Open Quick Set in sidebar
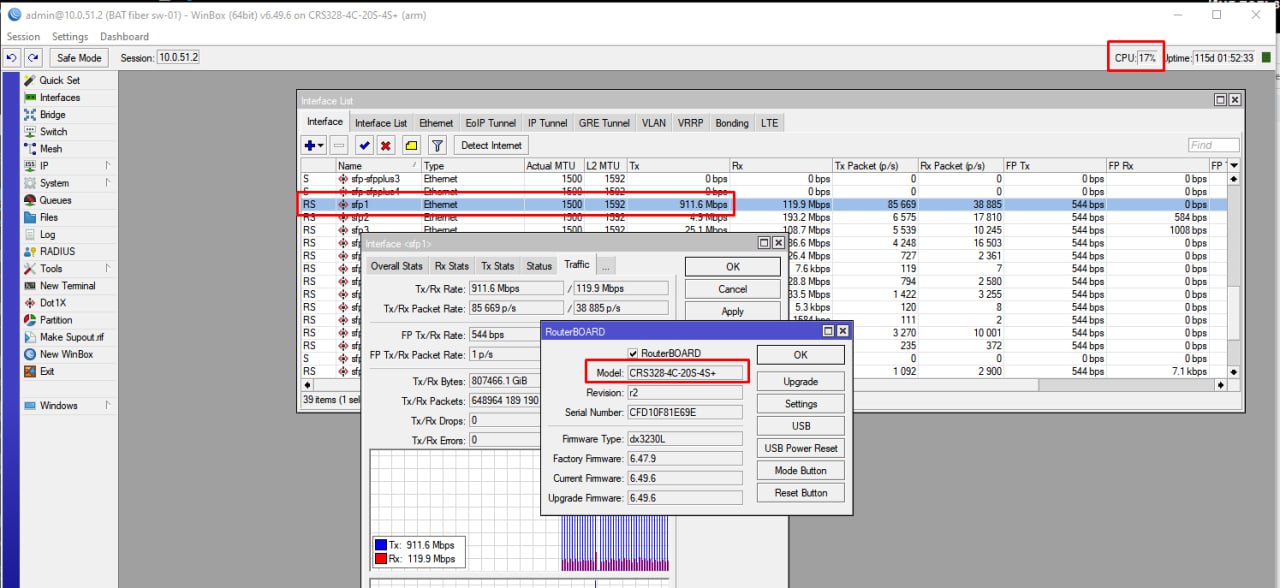 (x=60, y=80)
